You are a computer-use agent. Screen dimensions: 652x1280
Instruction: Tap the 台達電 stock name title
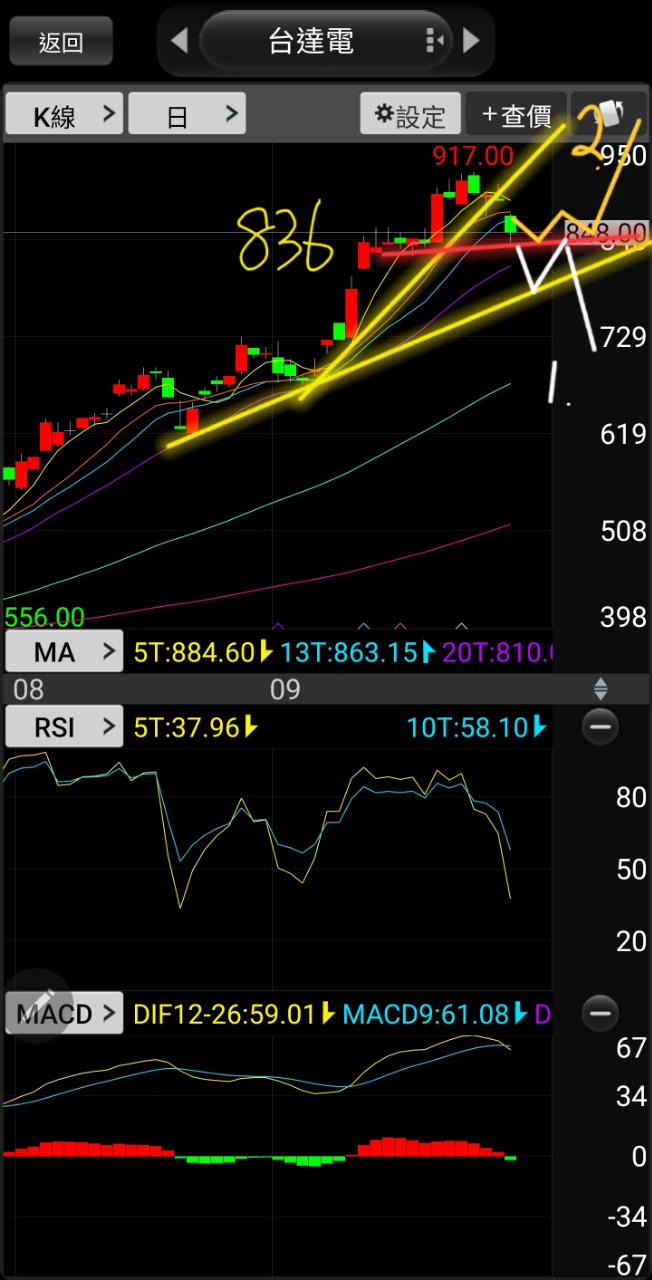(x=311, y=41)
